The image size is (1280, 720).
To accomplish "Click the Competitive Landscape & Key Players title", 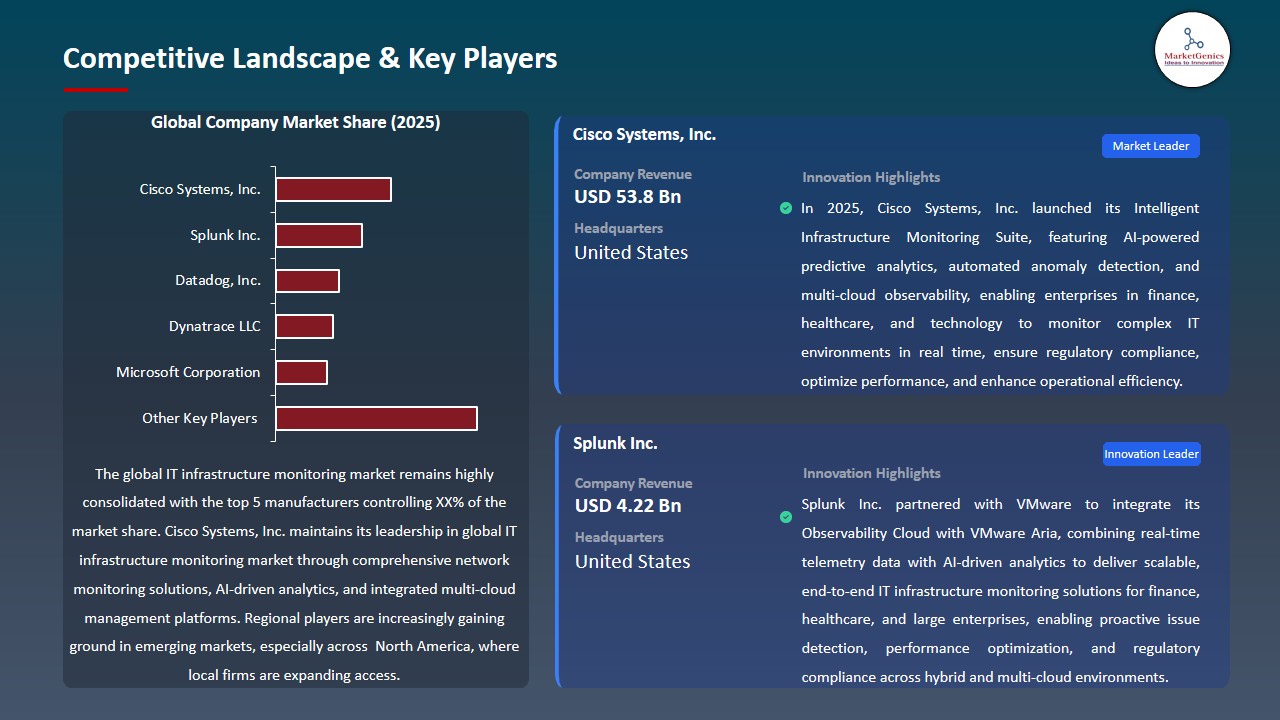I will click(310, 58).
